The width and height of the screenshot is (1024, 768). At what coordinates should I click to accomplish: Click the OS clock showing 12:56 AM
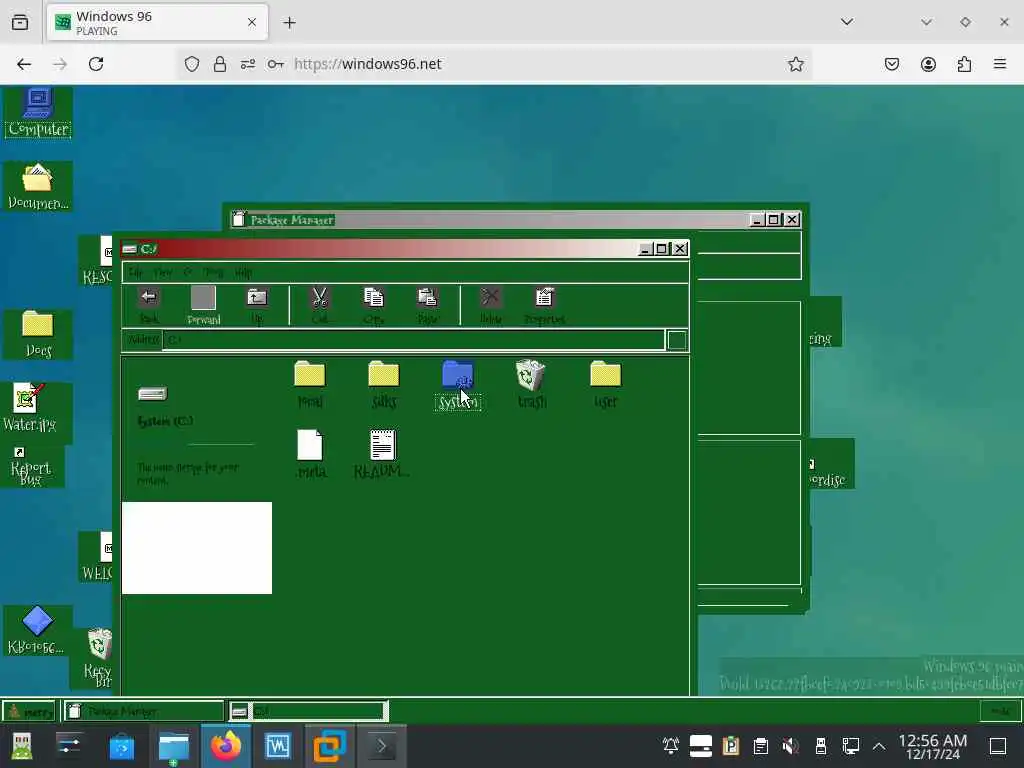933,746
